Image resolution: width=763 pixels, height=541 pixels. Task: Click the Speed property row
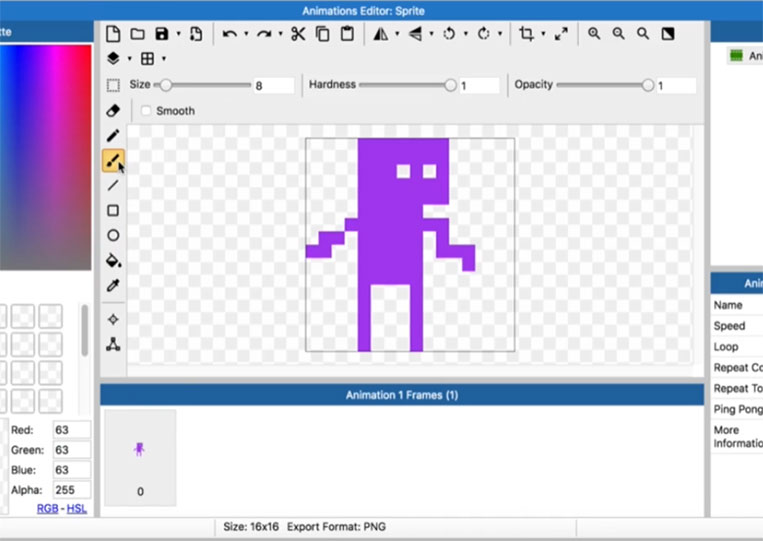737,326
